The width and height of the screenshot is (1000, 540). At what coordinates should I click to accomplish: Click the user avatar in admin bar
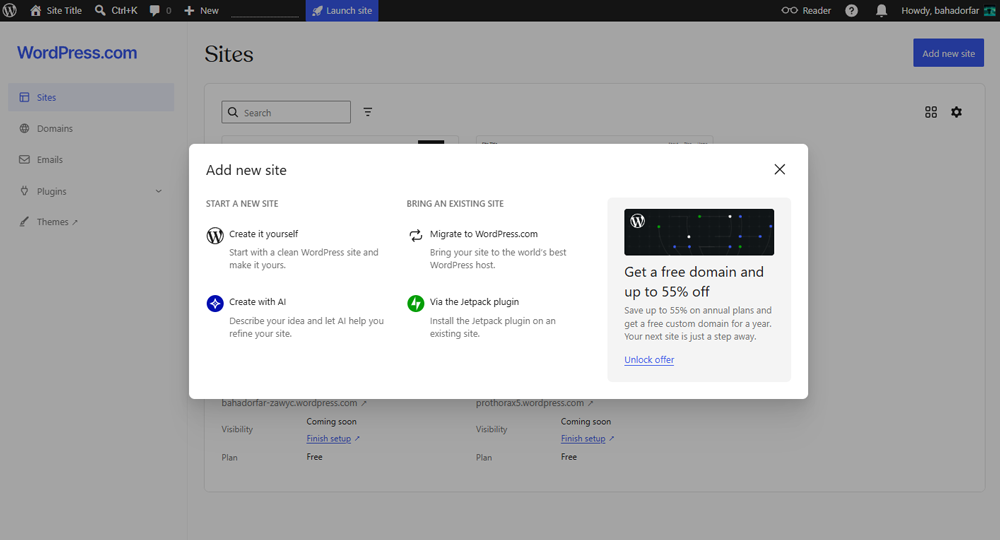tap(989, 10)
